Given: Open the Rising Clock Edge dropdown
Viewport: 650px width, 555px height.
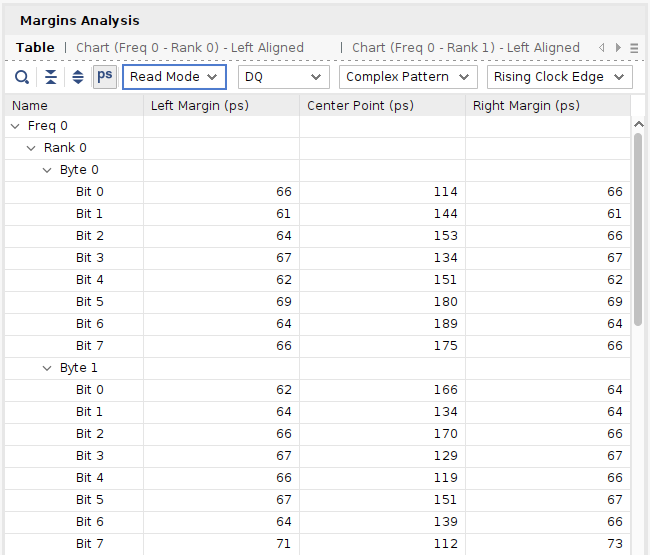Looking at the screenshot, I should [559, 77].
